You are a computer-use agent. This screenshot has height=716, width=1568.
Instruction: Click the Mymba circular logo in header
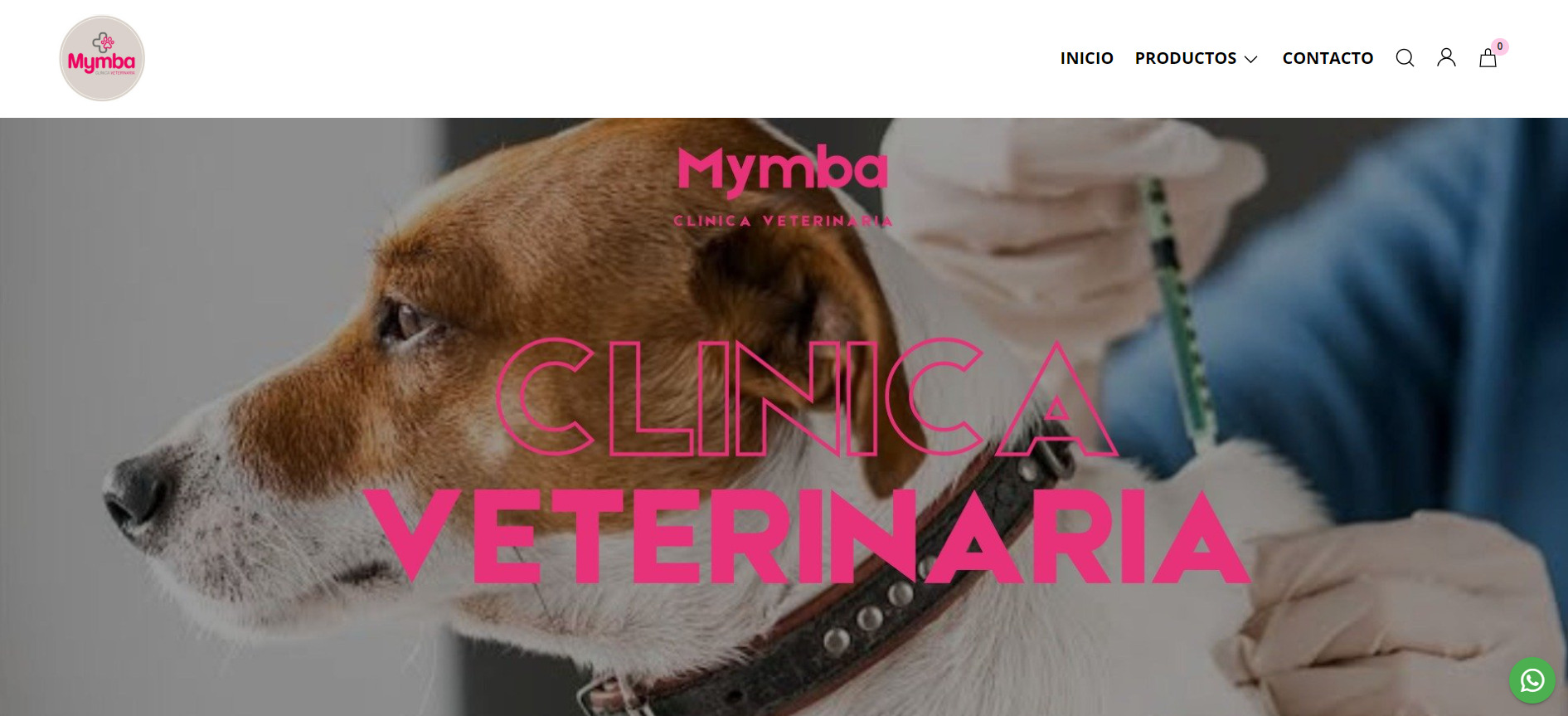pyautogui.click(x=102, y=58)
